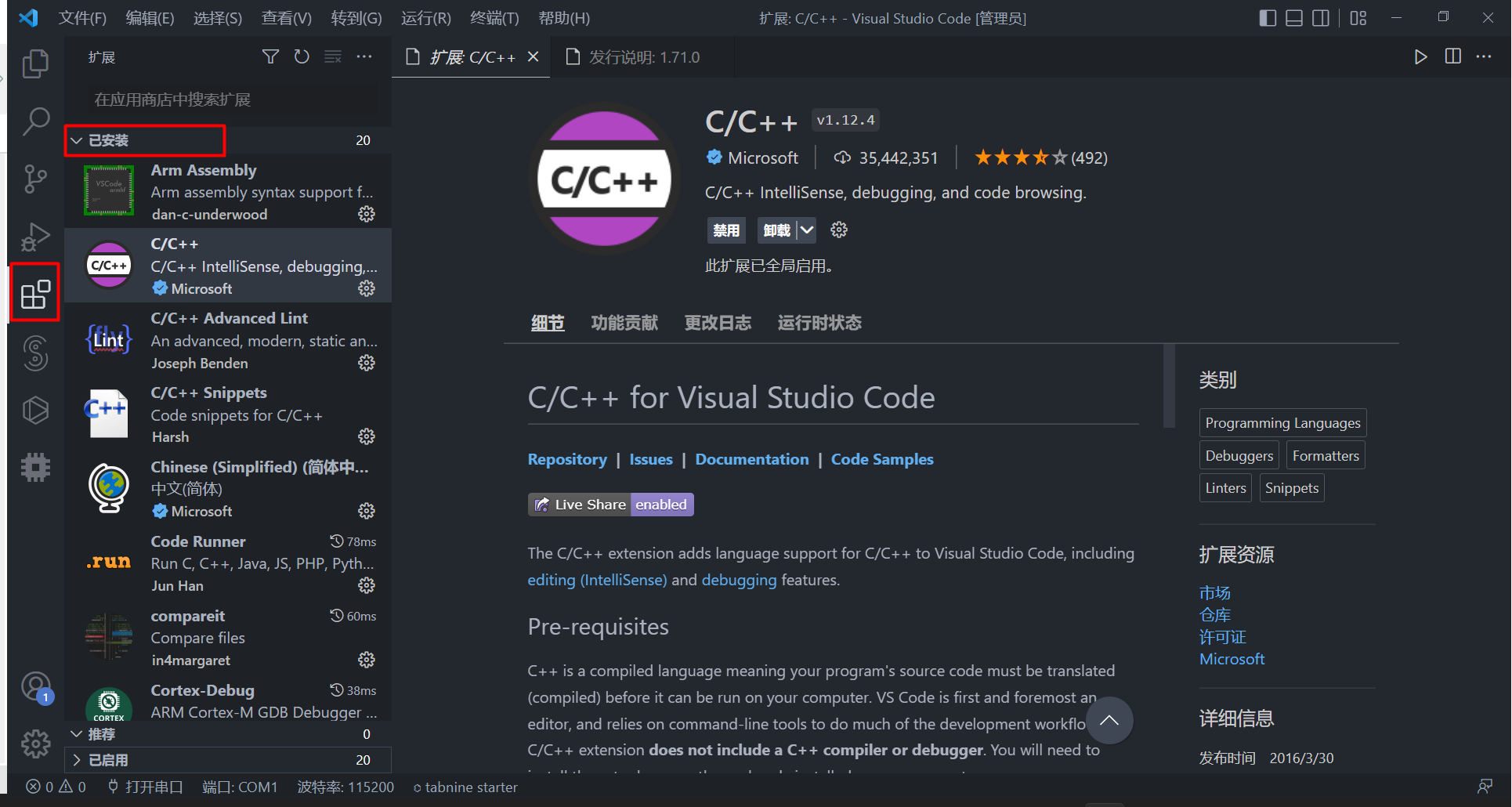This screenshot has height=807, width=1512.
Task: Open the 查看(V) menu
Action: (x=285, y=17)
